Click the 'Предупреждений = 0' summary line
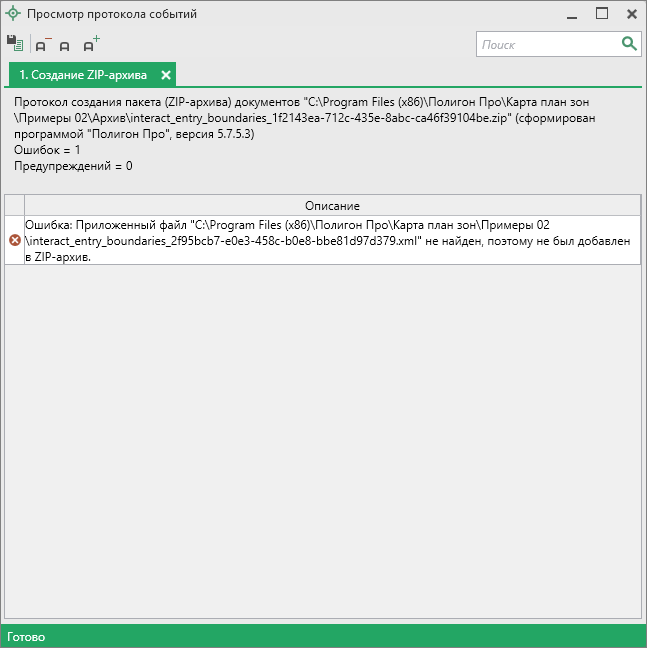 [73, 165]
